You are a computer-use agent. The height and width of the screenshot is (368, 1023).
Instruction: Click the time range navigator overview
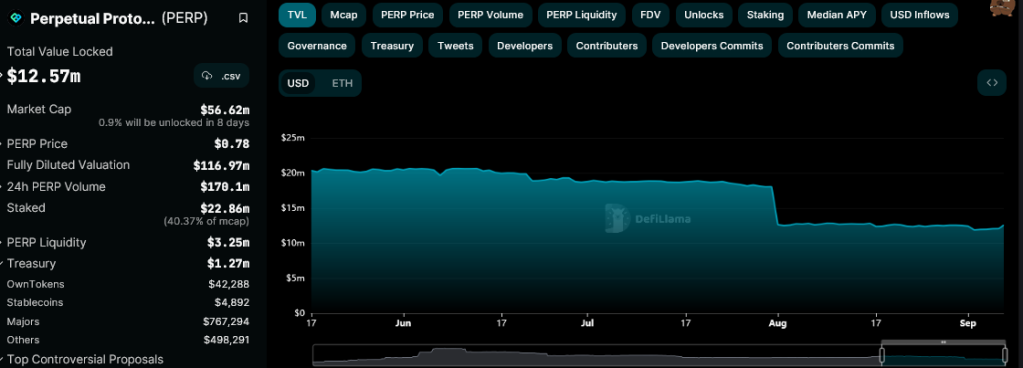point(660,355)
